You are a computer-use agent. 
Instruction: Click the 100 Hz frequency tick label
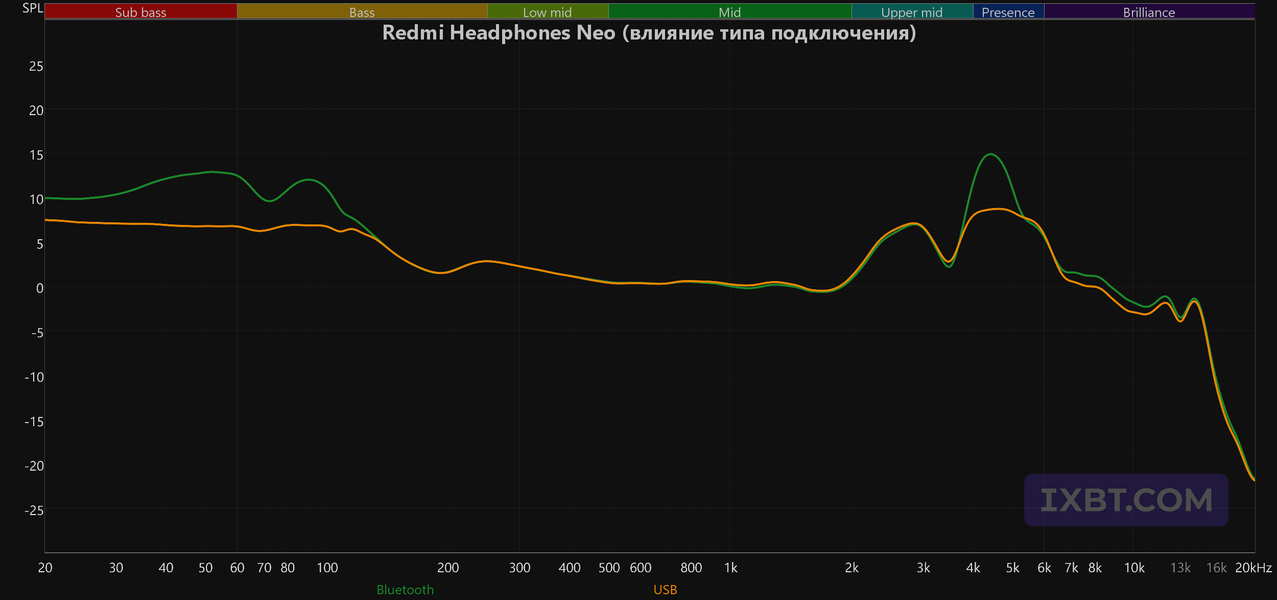327,568
